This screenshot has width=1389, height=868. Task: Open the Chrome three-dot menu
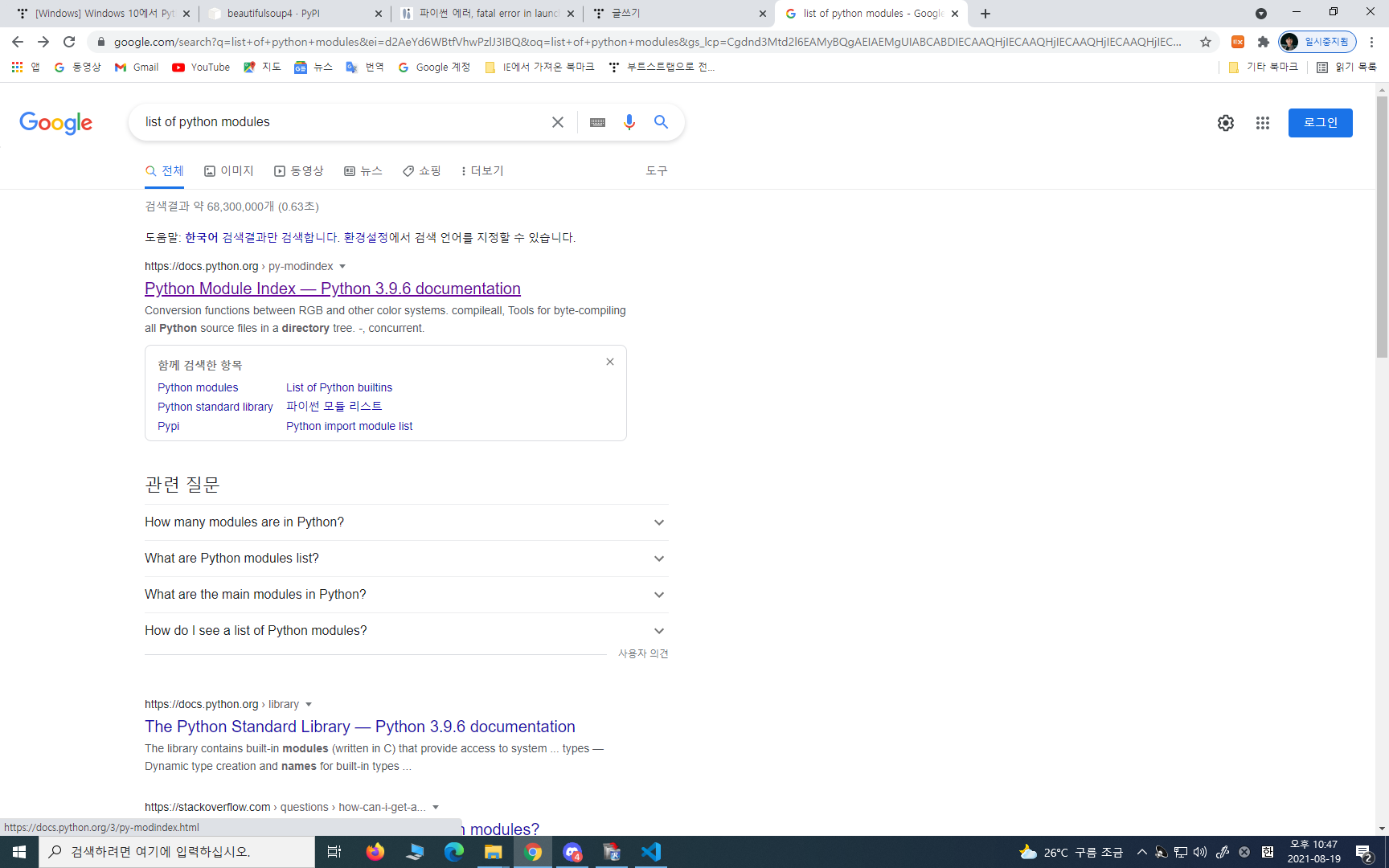pyautogui.click(x=1371, y=42)
